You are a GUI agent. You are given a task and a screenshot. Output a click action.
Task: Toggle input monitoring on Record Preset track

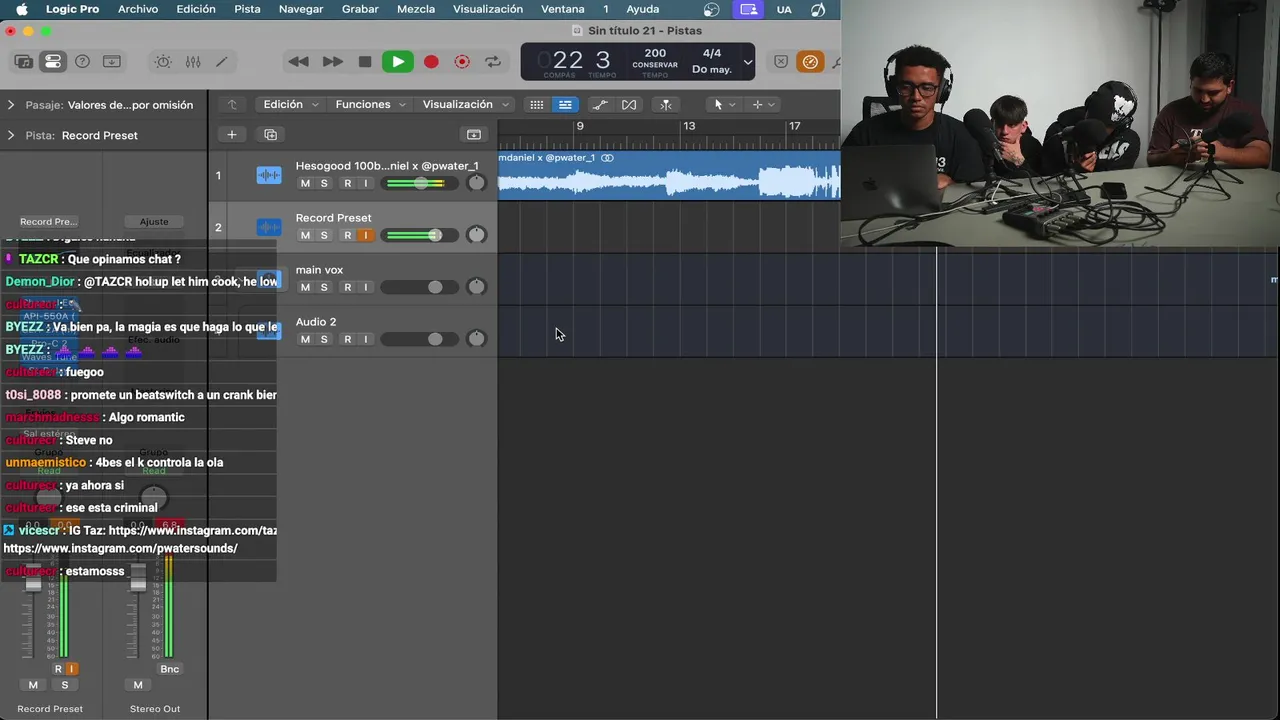point(365,235)
